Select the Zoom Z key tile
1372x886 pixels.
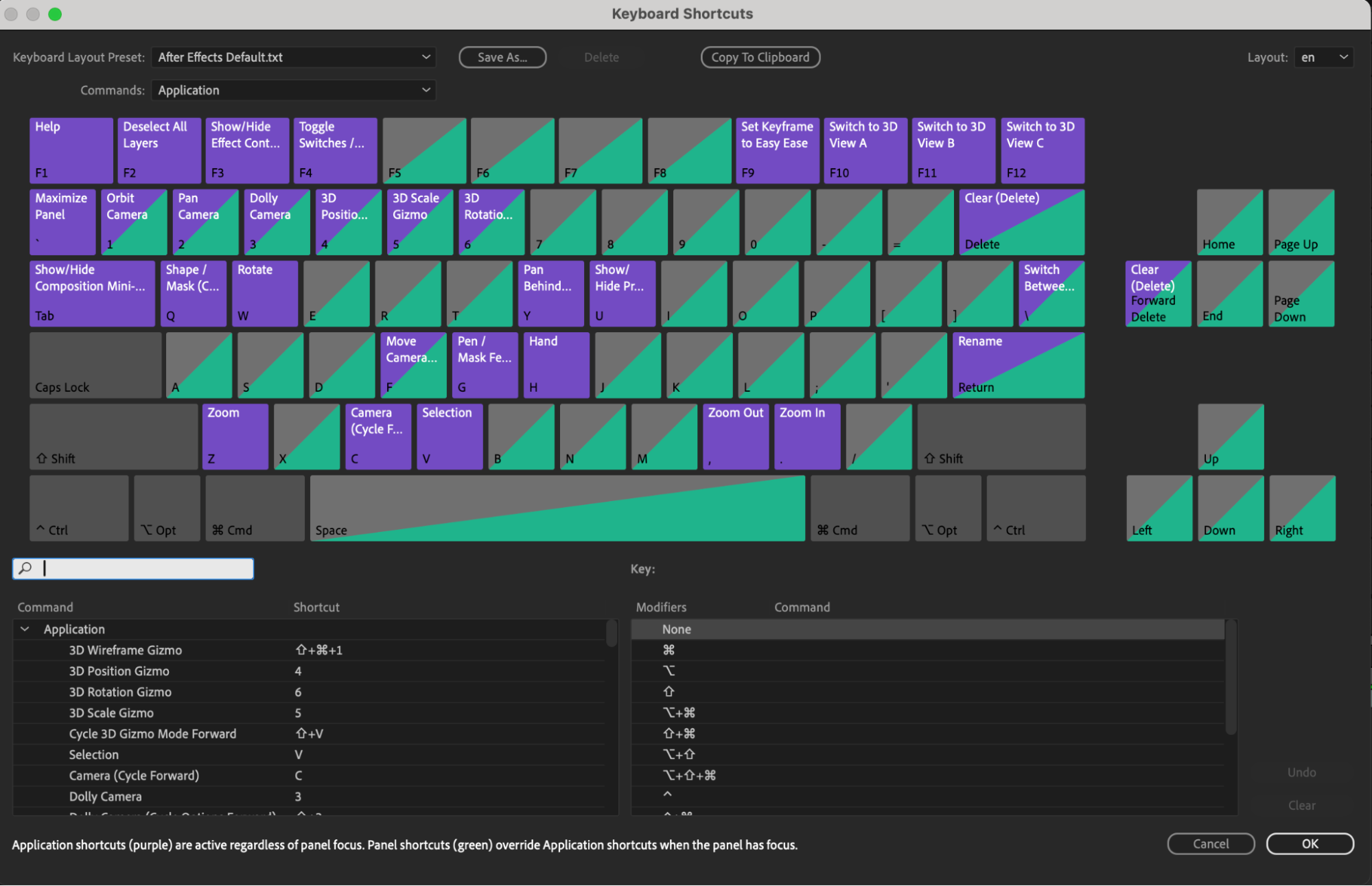(235, 436)
